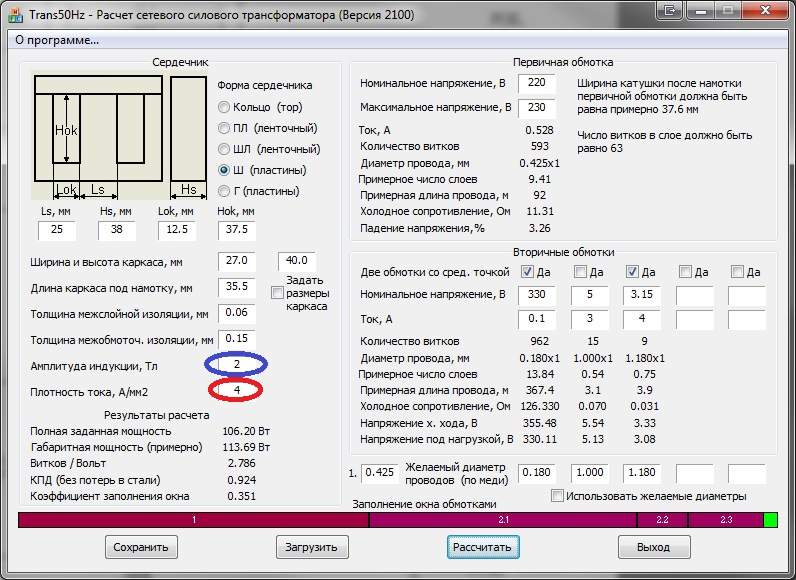Click the core shape diagram image
Viewport: 796px width, 580px height.
coord(118,135)
